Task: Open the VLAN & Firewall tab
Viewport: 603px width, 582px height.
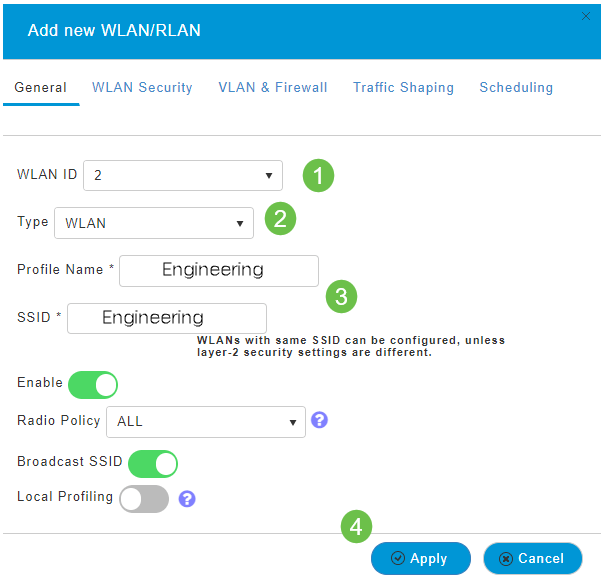Action: click(x=273, y=88)
